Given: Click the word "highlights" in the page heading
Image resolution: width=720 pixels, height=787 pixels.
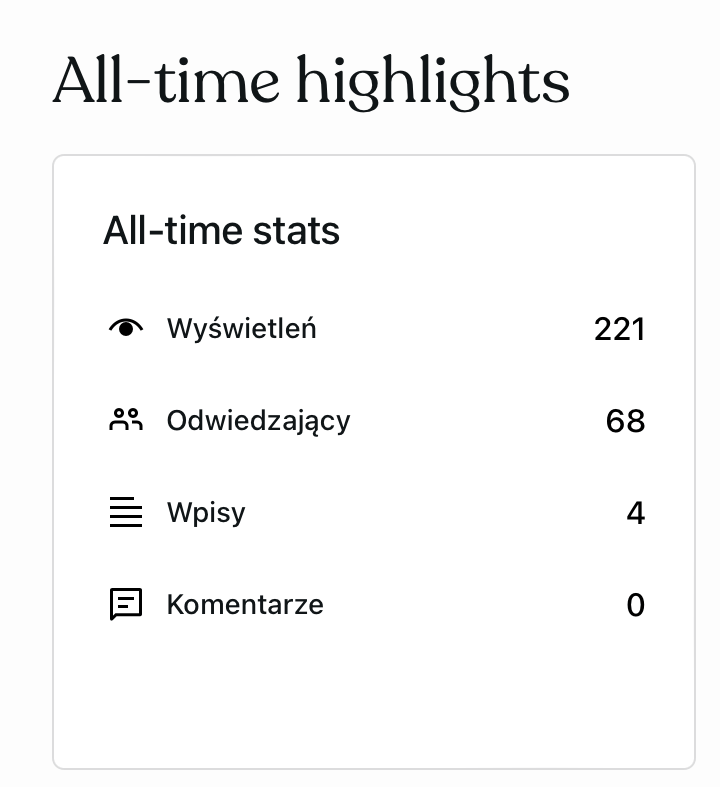Looking at the screenshot, I should coord(433,82).
